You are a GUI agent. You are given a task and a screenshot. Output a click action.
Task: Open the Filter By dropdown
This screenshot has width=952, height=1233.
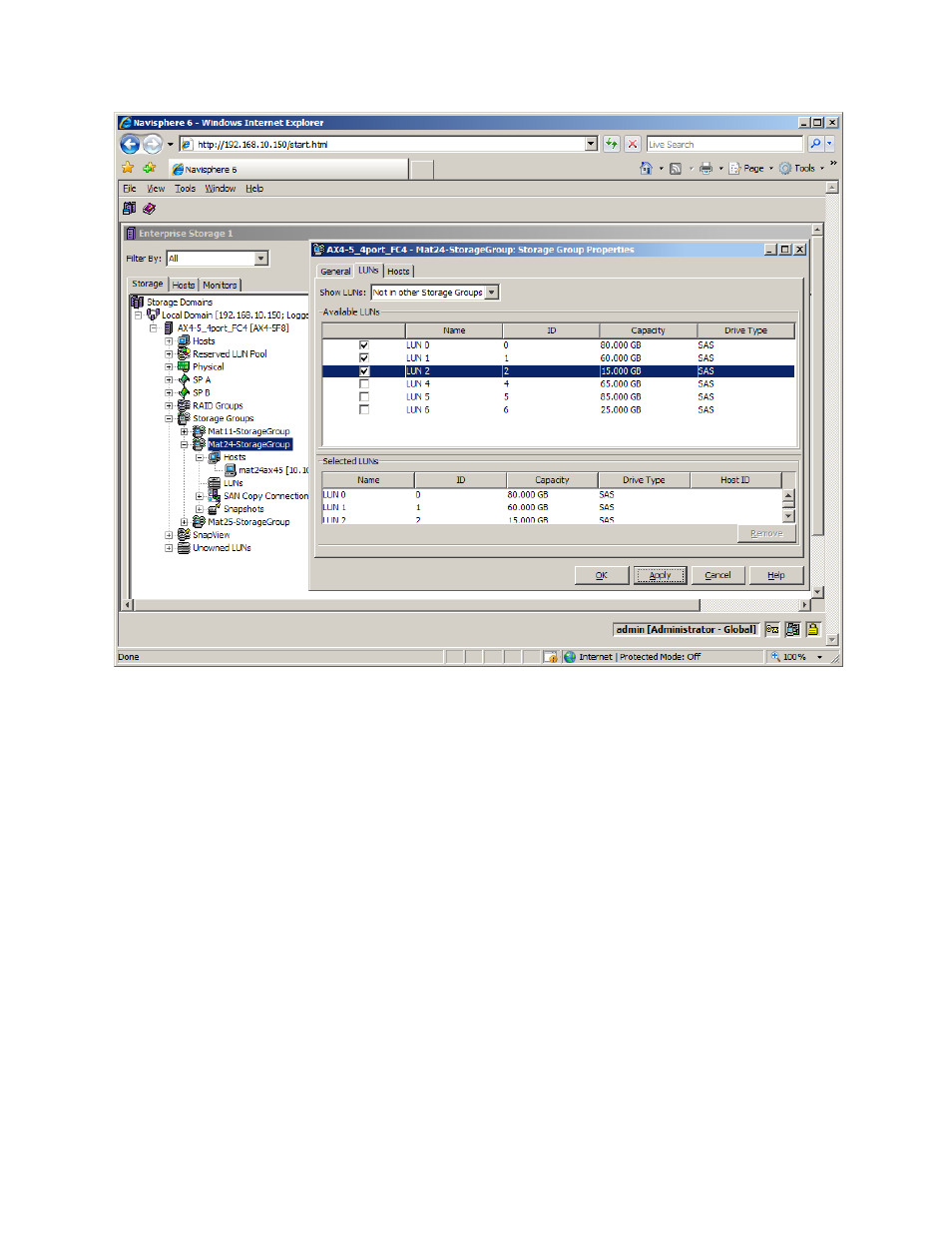coord(261,259)
